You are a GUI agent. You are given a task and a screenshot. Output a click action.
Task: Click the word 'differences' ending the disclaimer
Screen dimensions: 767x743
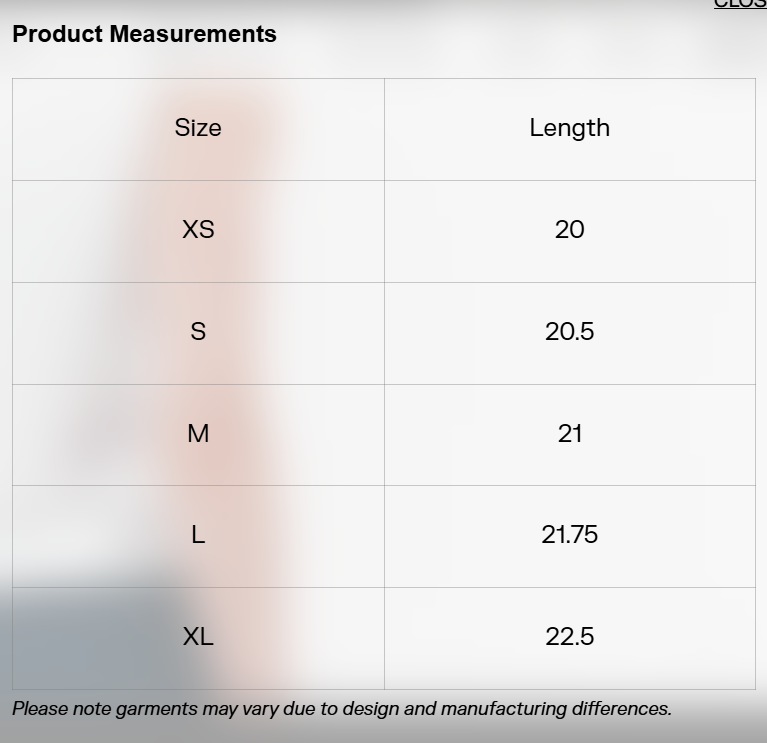(x=620, y=709)
